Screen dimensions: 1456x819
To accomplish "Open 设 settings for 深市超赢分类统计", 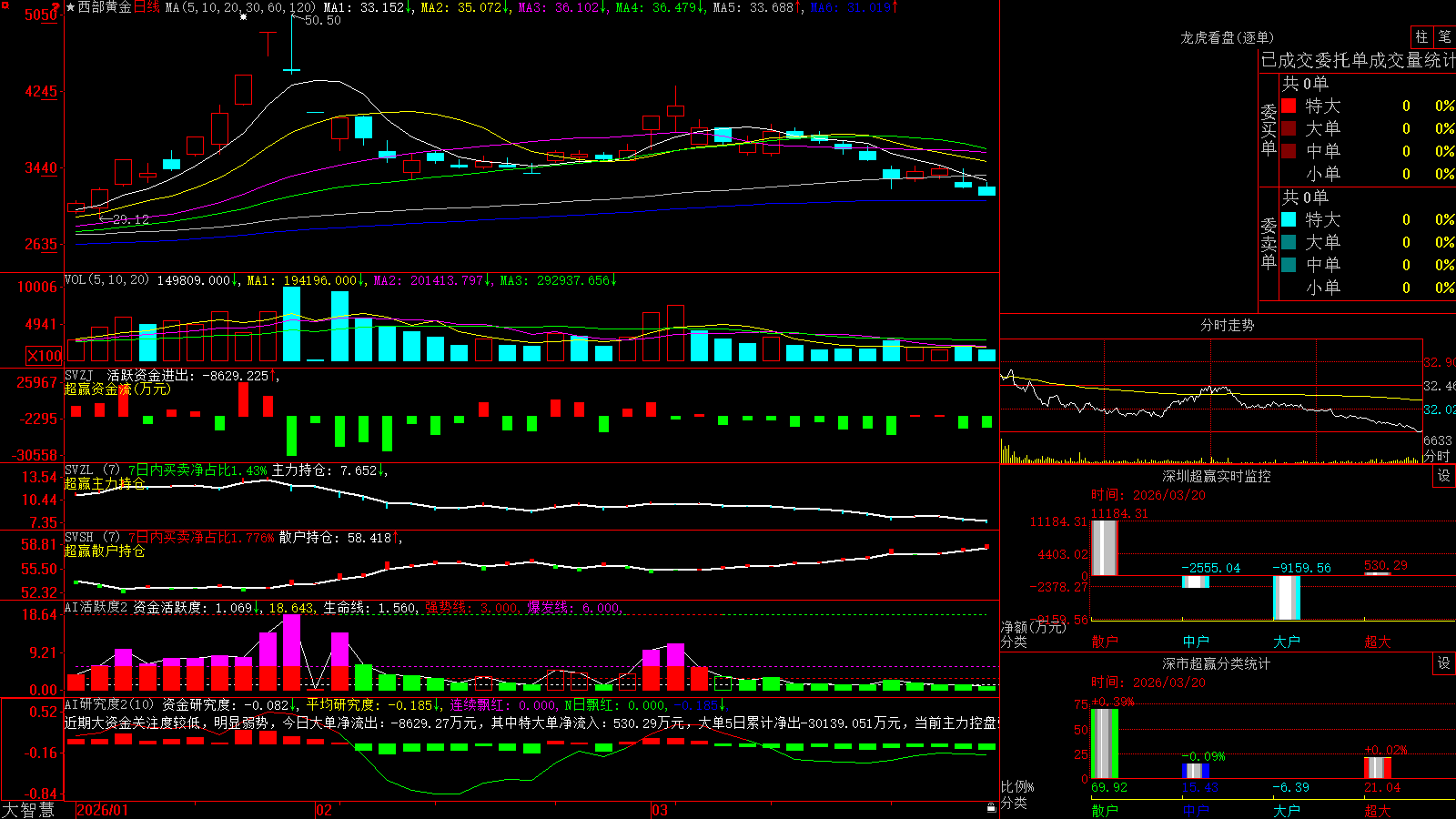I will pos(1444,663).
